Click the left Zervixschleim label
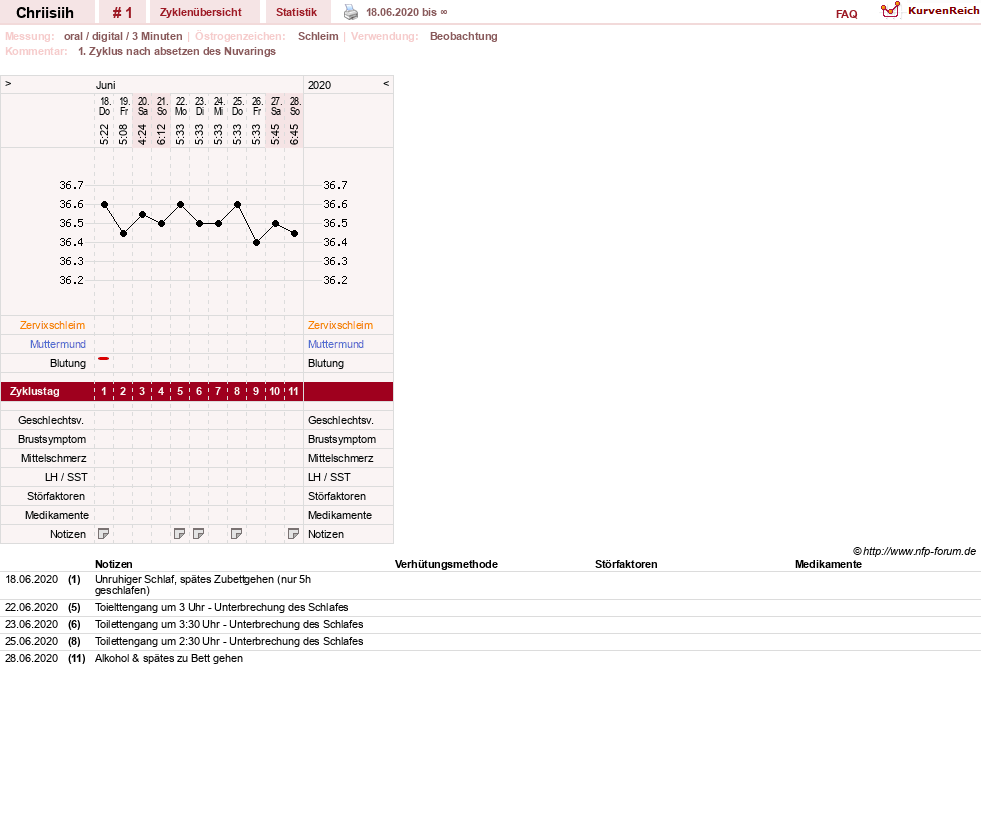The image size is (981, 817). (53, 325)
